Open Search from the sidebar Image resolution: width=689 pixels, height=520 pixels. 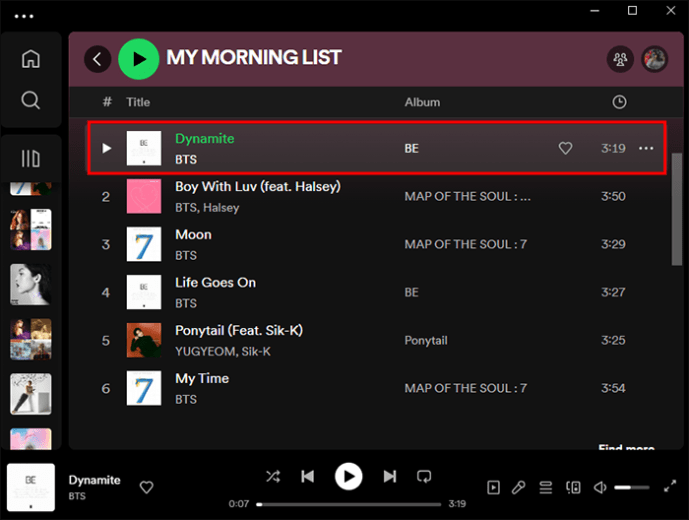(31, 100)
